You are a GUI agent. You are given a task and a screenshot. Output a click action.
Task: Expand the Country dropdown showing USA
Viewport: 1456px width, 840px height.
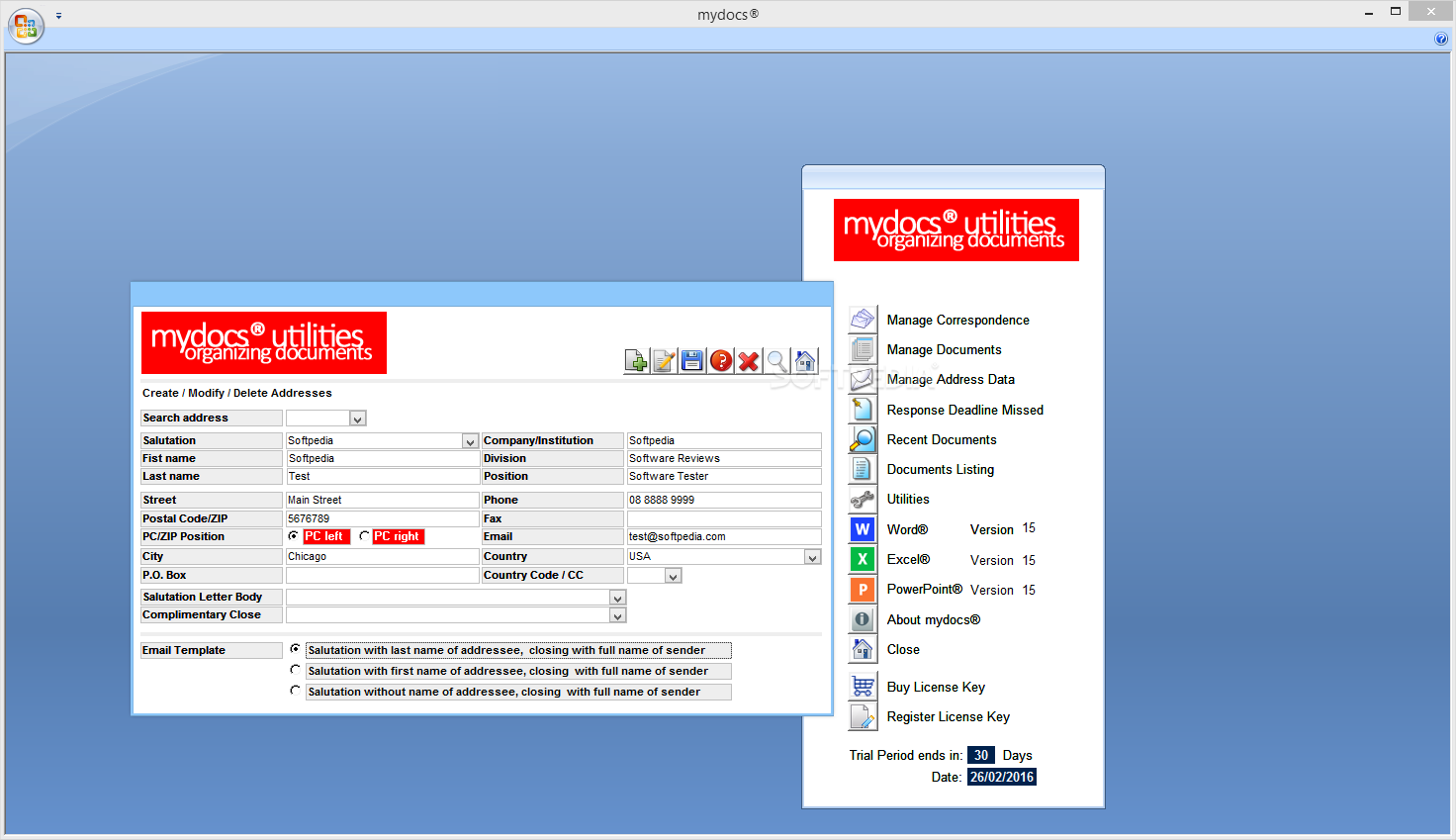coord(813,557)
